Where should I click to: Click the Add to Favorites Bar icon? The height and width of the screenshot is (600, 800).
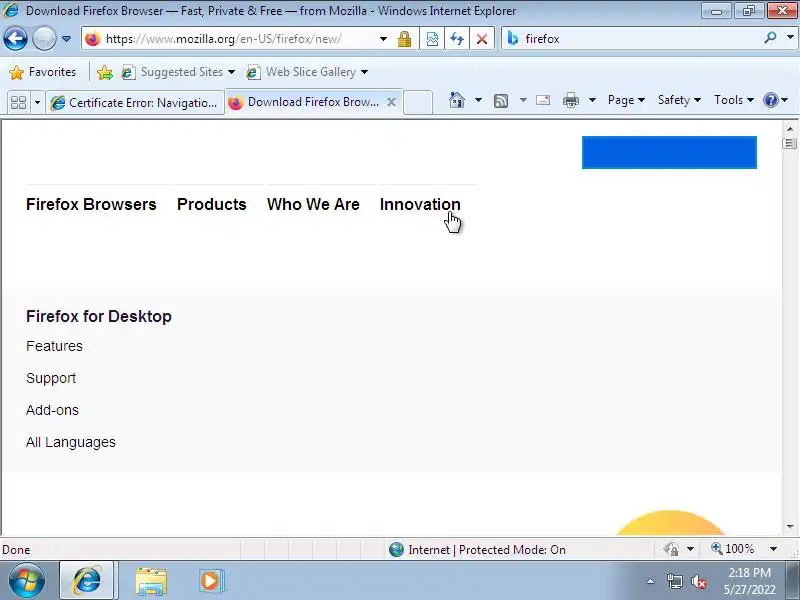point(105,72)
